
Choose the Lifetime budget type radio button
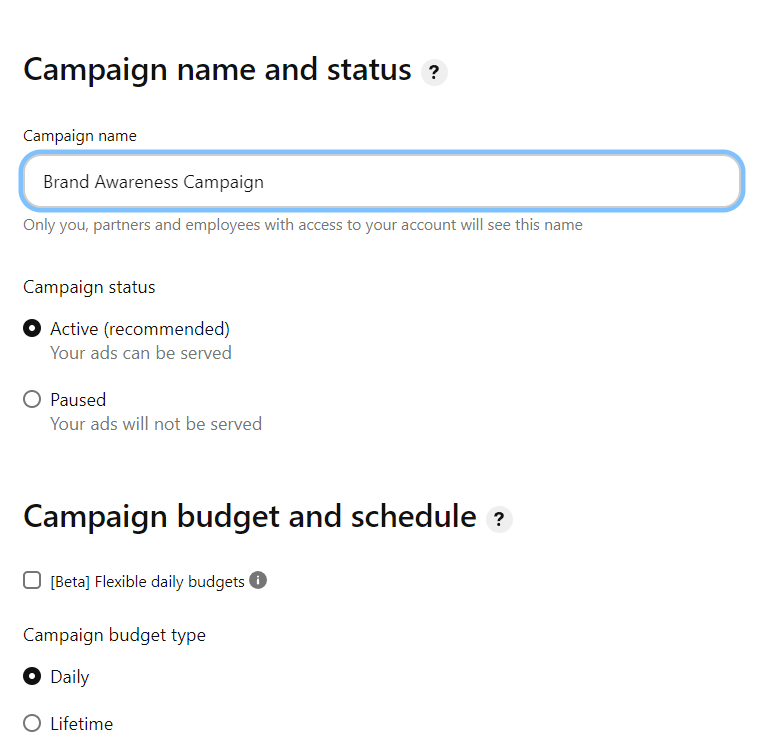click(32, 723)
